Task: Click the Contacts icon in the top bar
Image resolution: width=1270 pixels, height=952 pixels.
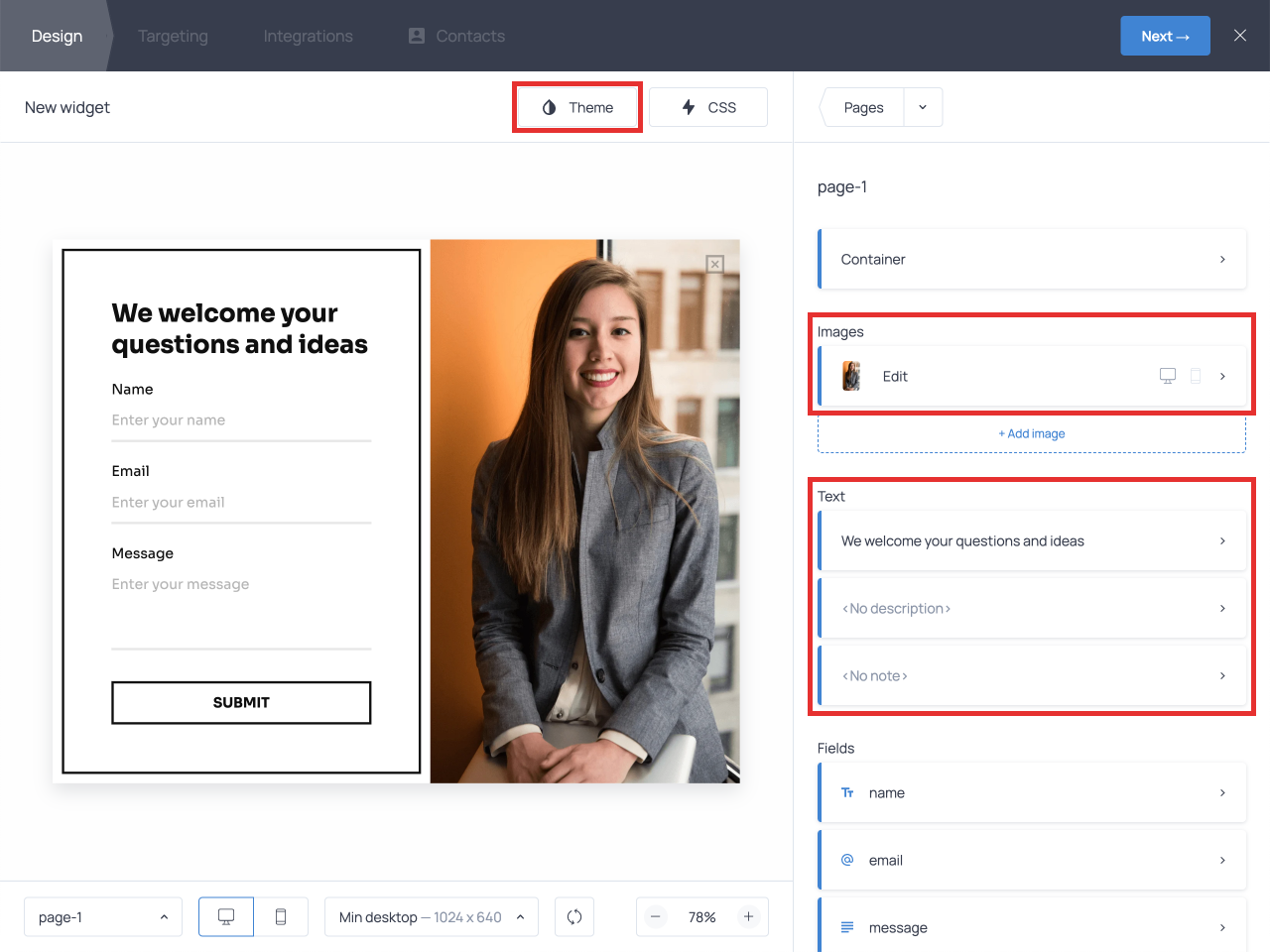Action: click(415, 35)
